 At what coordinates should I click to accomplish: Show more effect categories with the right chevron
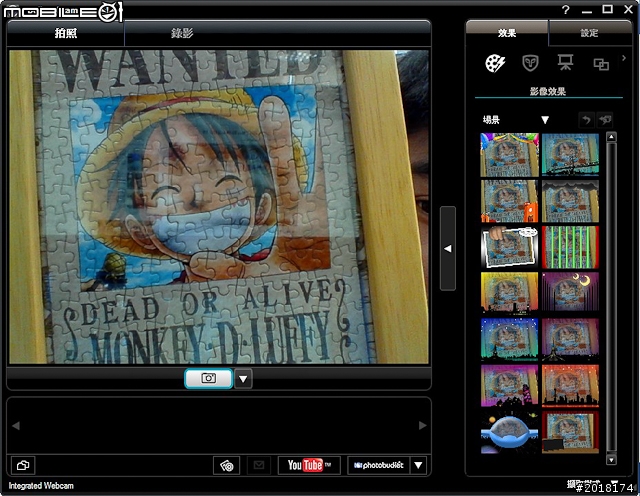(624, 58)
